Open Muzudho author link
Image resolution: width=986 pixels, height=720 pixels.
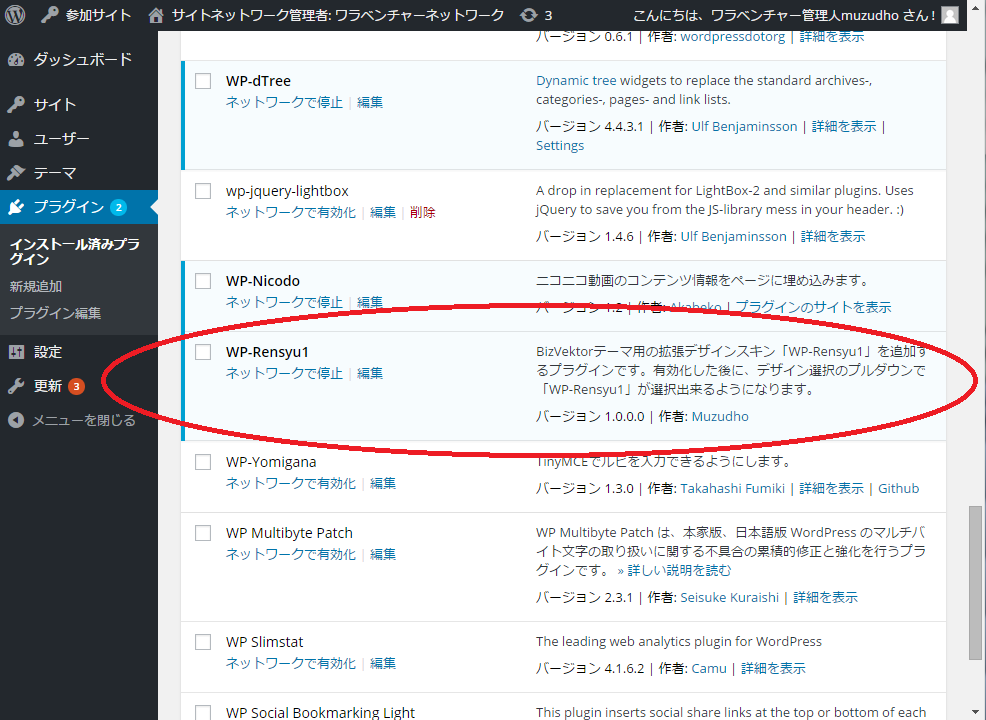coord(720,416)
